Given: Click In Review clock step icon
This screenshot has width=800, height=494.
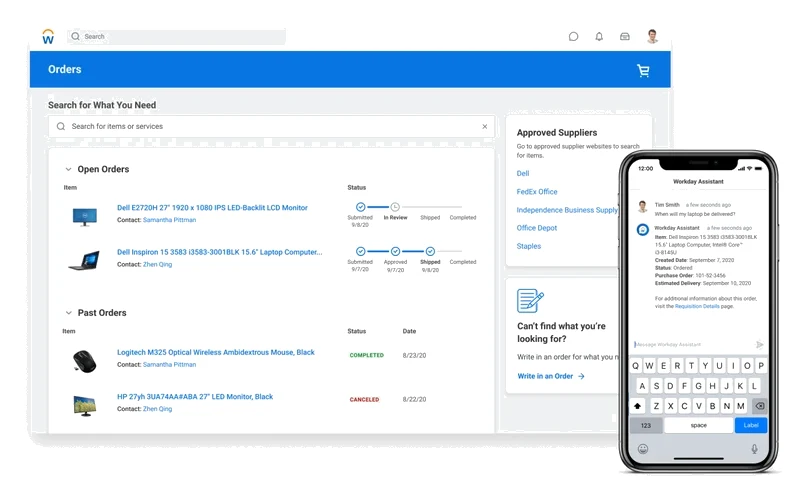Looking at the screenshot, I should (x=395, y=207).
